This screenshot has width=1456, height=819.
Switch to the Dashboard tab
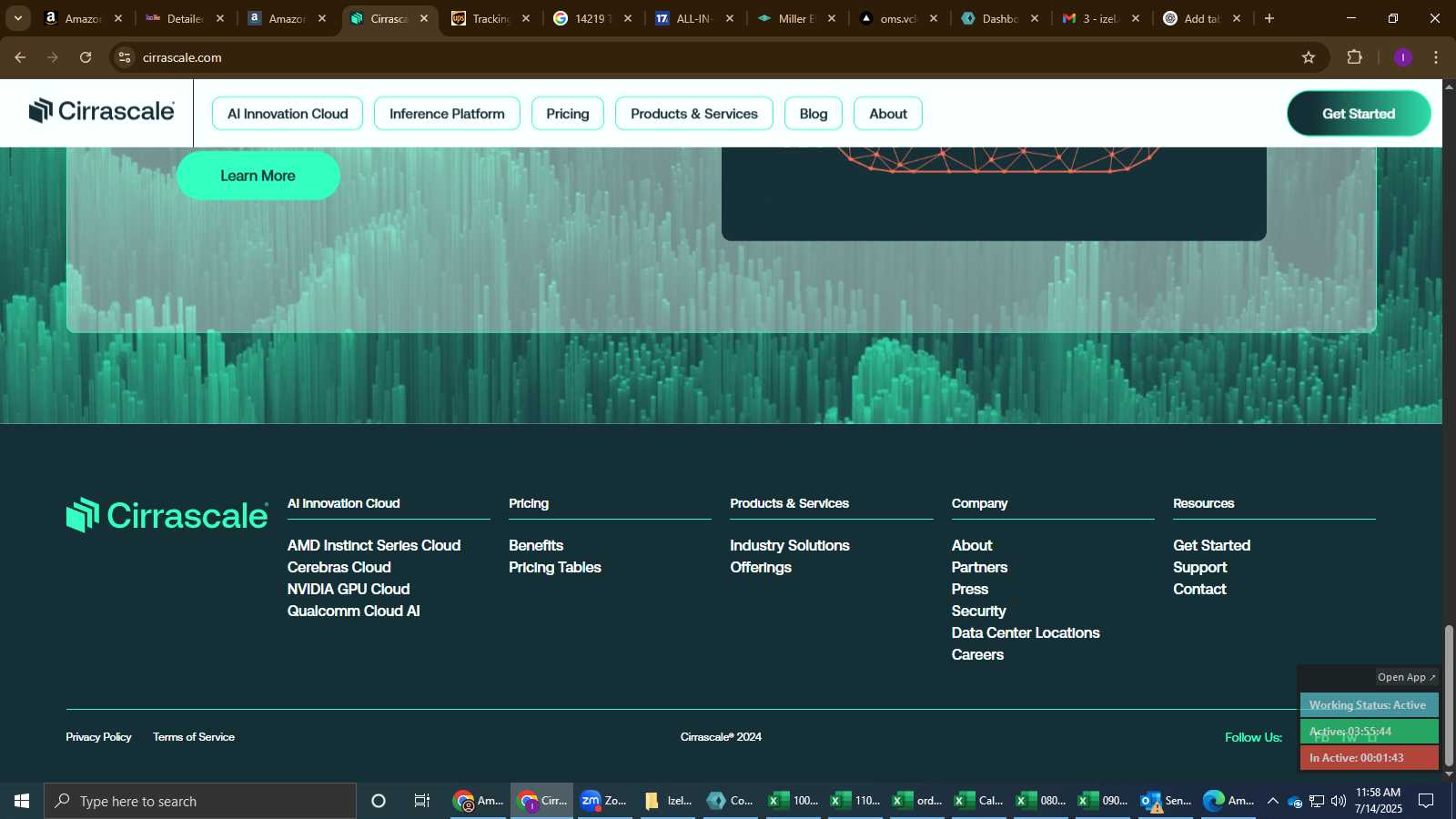pyautogui.click(x=1000, y=18)
